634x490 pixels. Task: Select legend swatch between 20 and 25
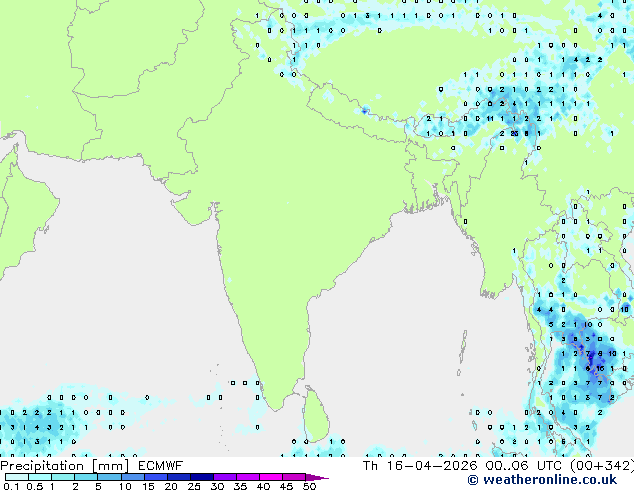click(179, 477)
